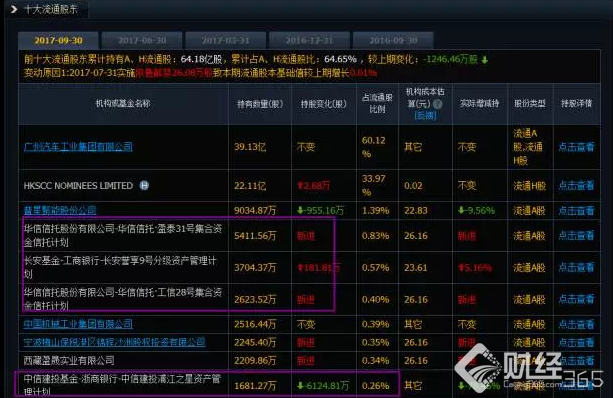Viewport: 613px width, 398px height.
Task: Click 点击查看 for HKSCC NOMINEES LIMITED
Action: coord(576,185)
